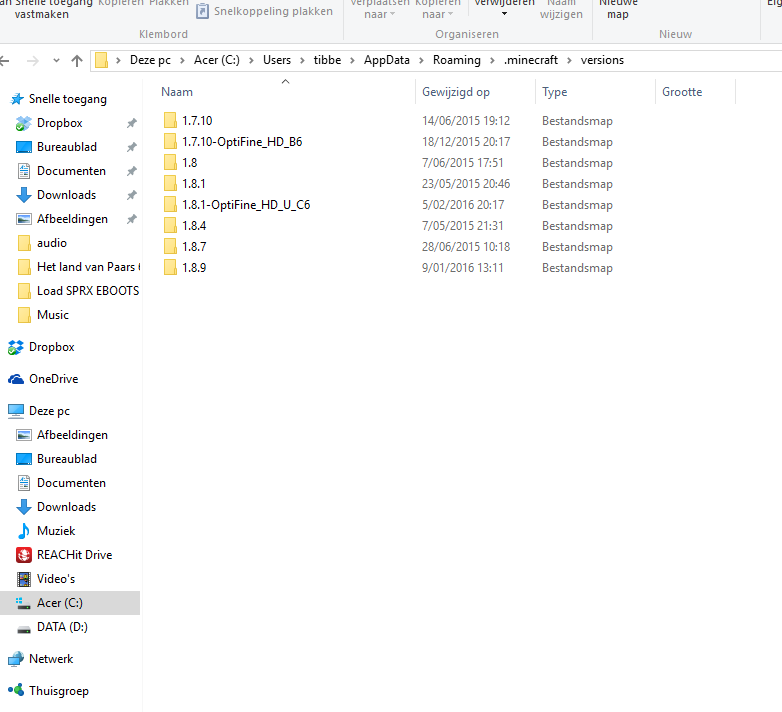
Task: Navigate to .minecraft in the address bar
Action: coord(531,60)
